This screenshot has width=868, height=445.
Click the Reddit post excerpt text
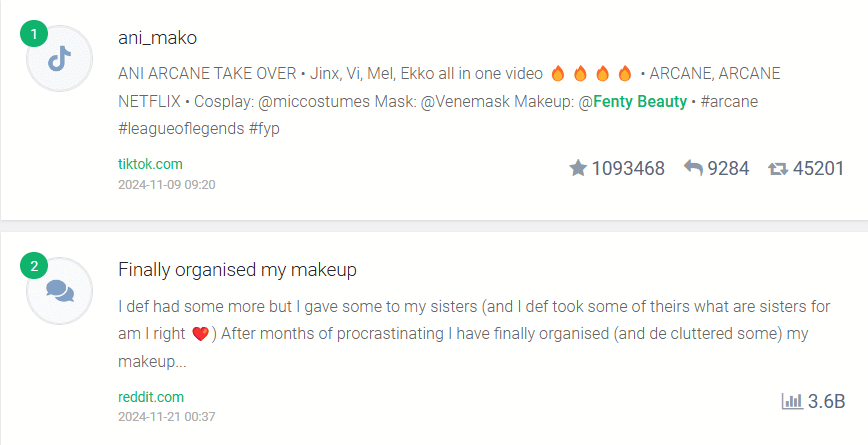pyautogui.click(x=474, y=334)
